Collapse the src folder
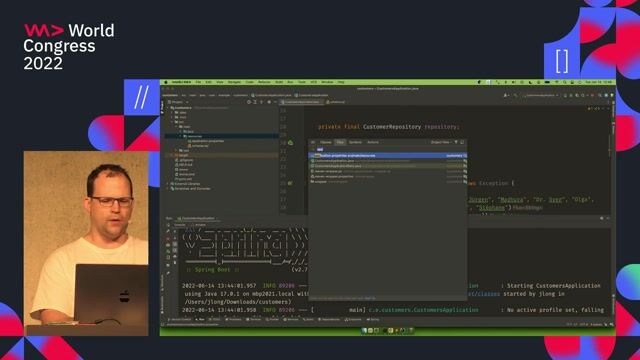Viewport: 640px width, 360px height. (172, 122)
